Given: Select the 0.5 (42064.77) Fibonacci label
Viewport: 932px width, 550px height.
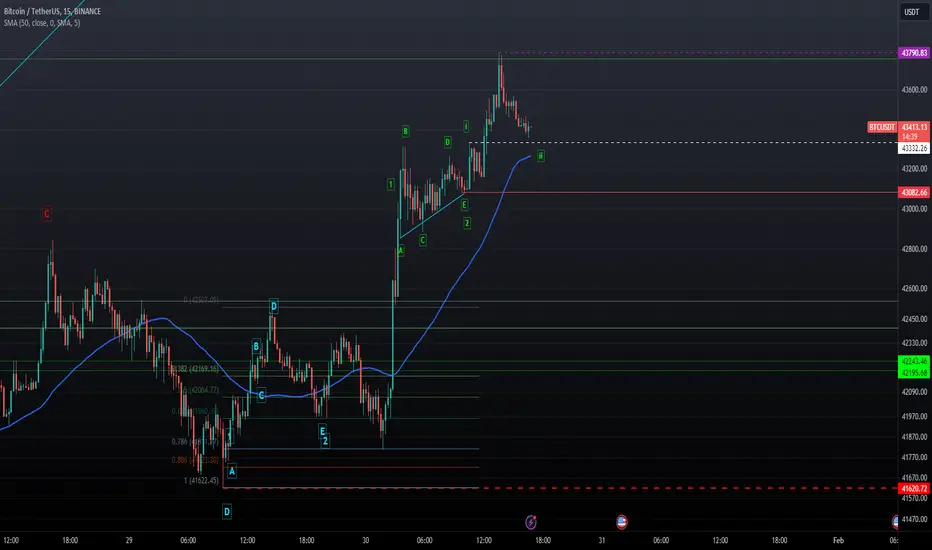Looking at the screenshot, I should point(200,390).
